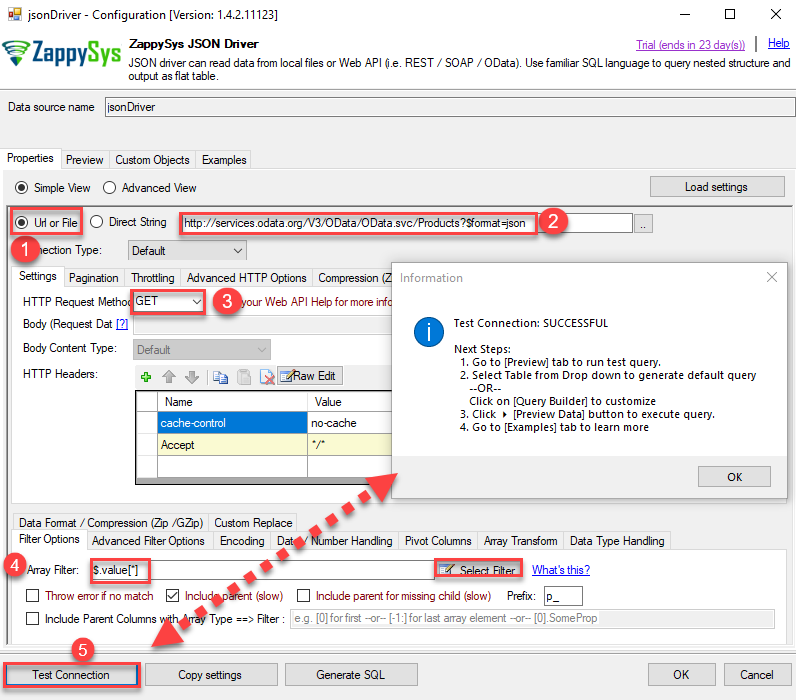Browse for file with the .. button
796x700 pixels.
[x=643, y=223]
